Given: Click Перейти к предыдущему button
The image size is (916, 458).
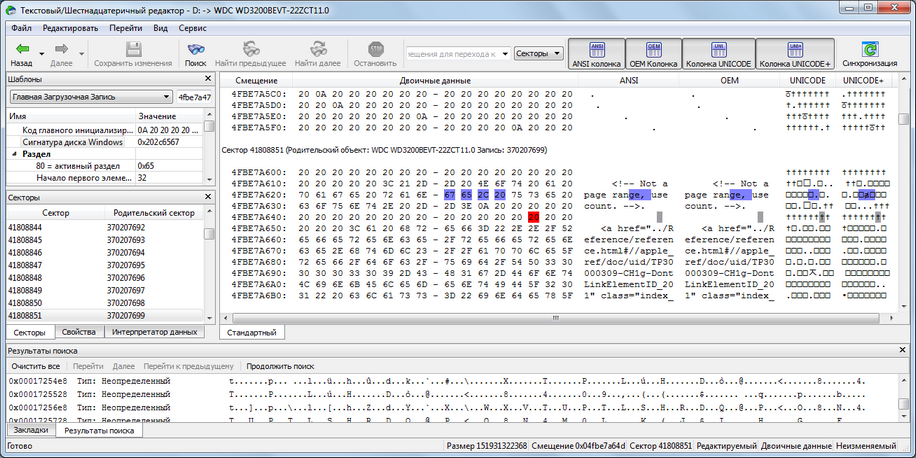Looking at the screenshot, I should tap(189, 366).
